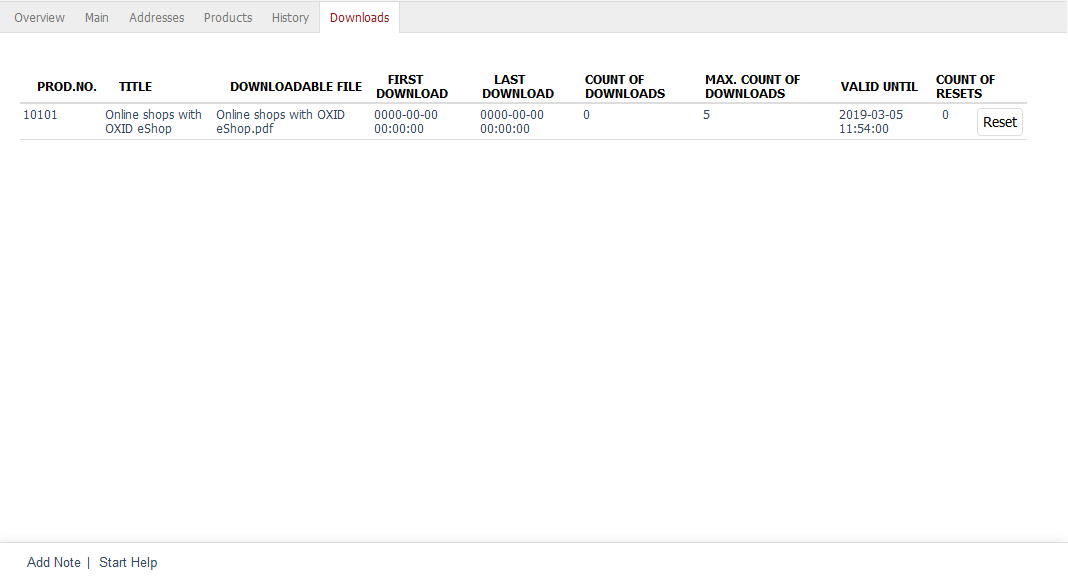Click the LAST DOWNLOAD column header

pos(518,87)
